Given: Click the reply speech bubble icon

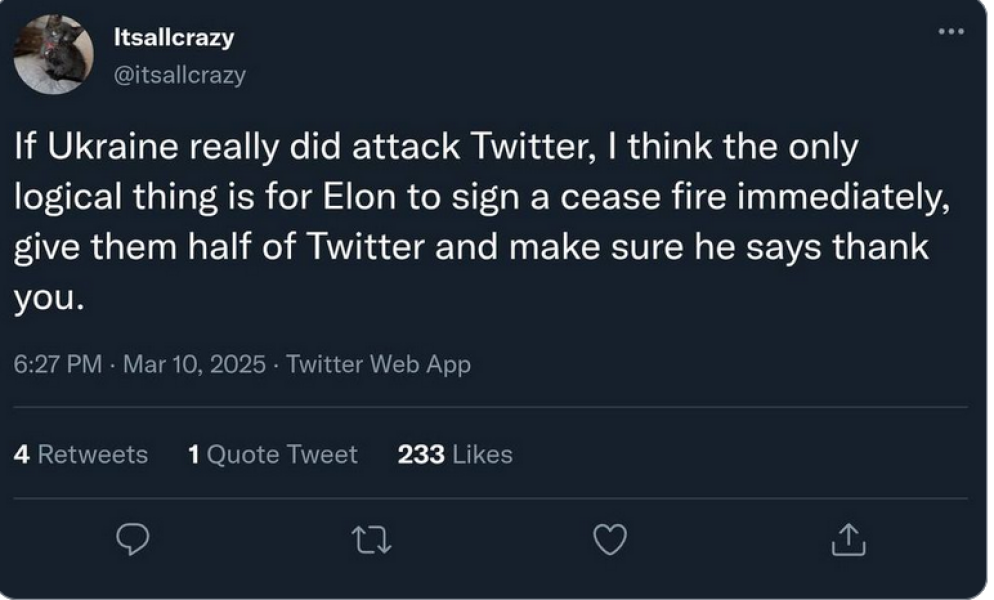Looking at the screenshot, I should click(133, 541).
